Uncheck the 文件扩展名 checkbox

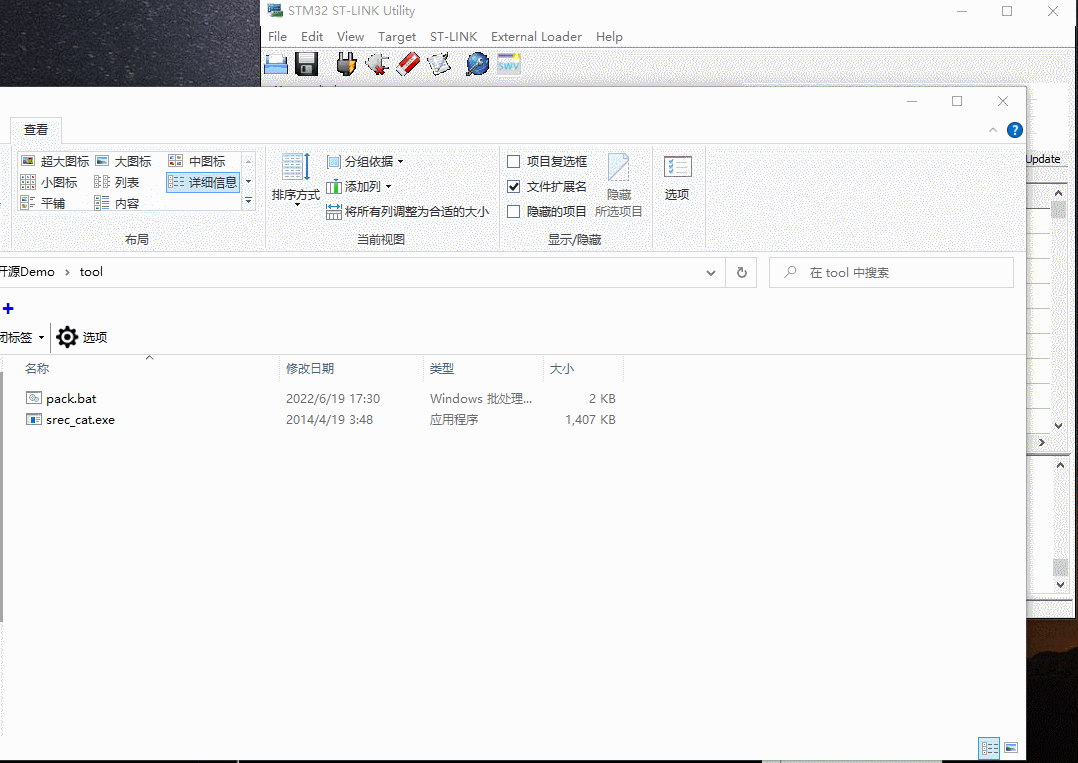pyautogui.click(x=514, y=186)
